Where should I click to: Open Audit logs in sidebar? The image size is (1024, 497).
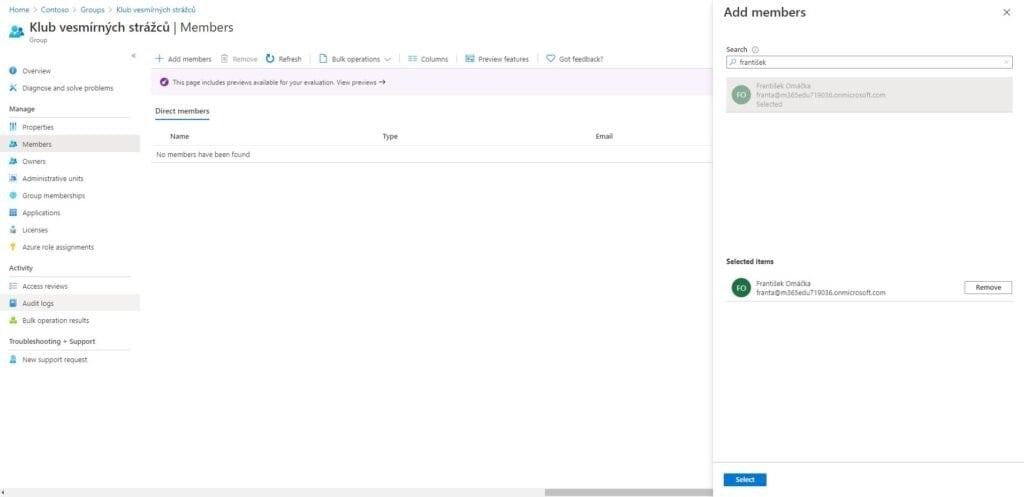[x=38, y=303]
